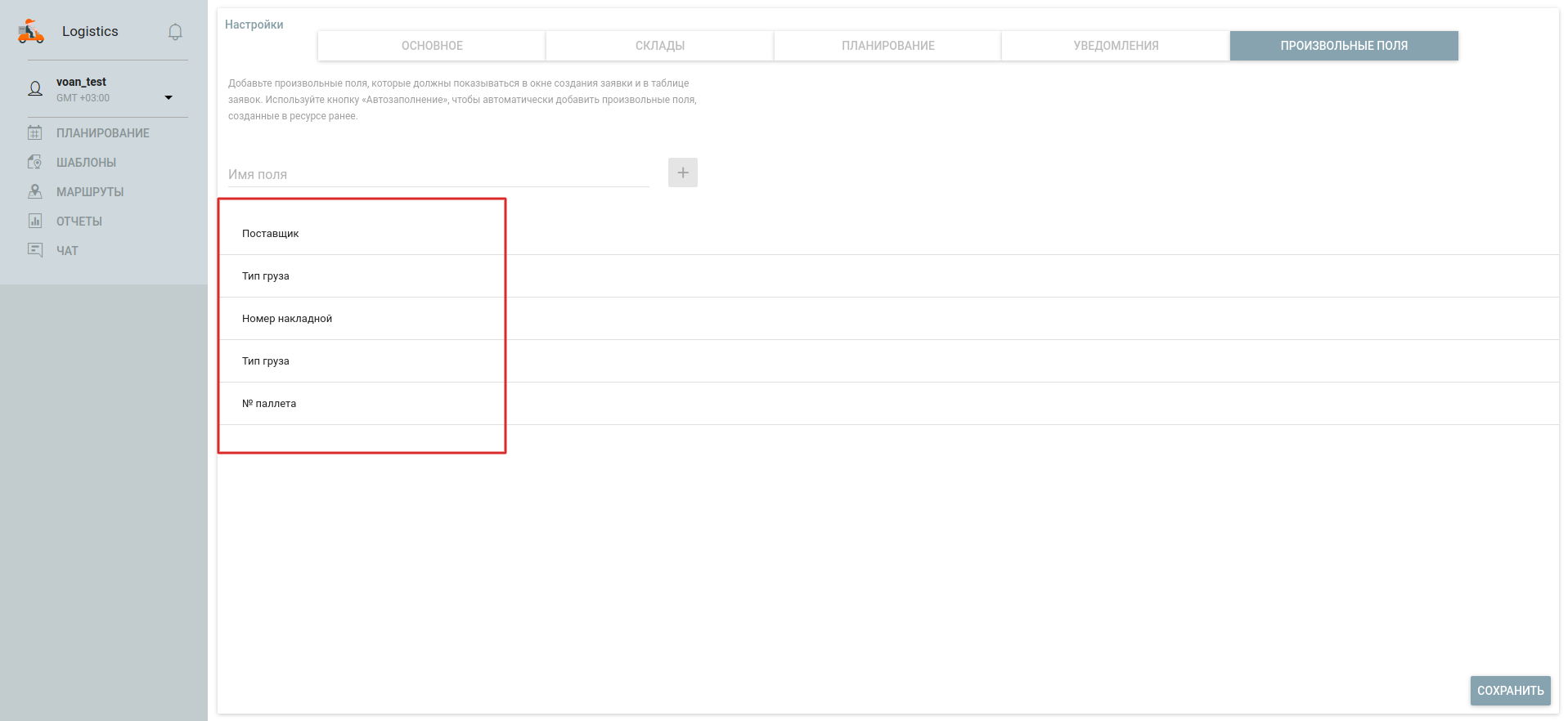The image size is (1568, 721).
Task: Open the Маршруты map-pin icon
Action: [x=35, y=191]
